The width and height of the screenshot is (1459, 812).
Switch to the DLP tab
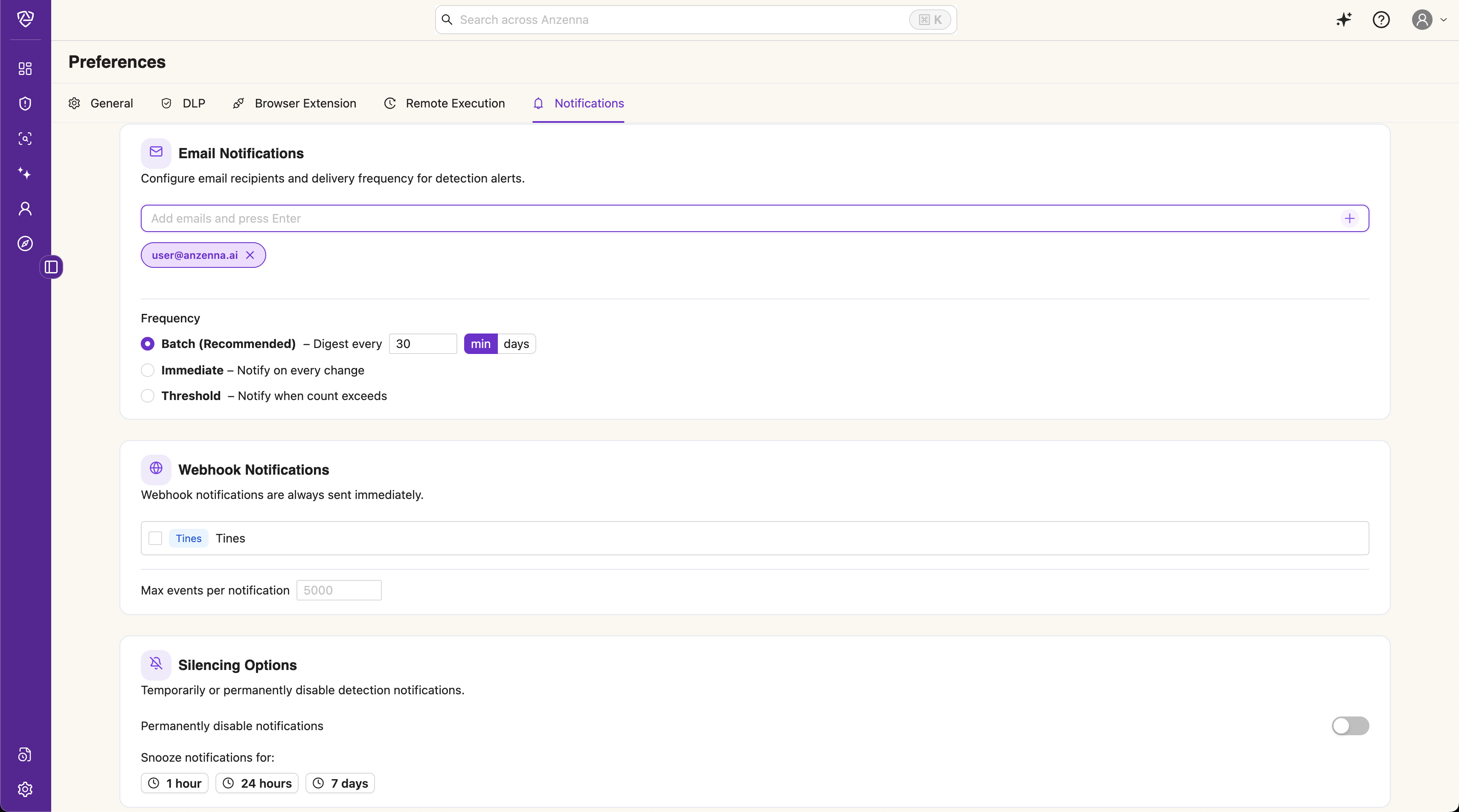point(183,103)
